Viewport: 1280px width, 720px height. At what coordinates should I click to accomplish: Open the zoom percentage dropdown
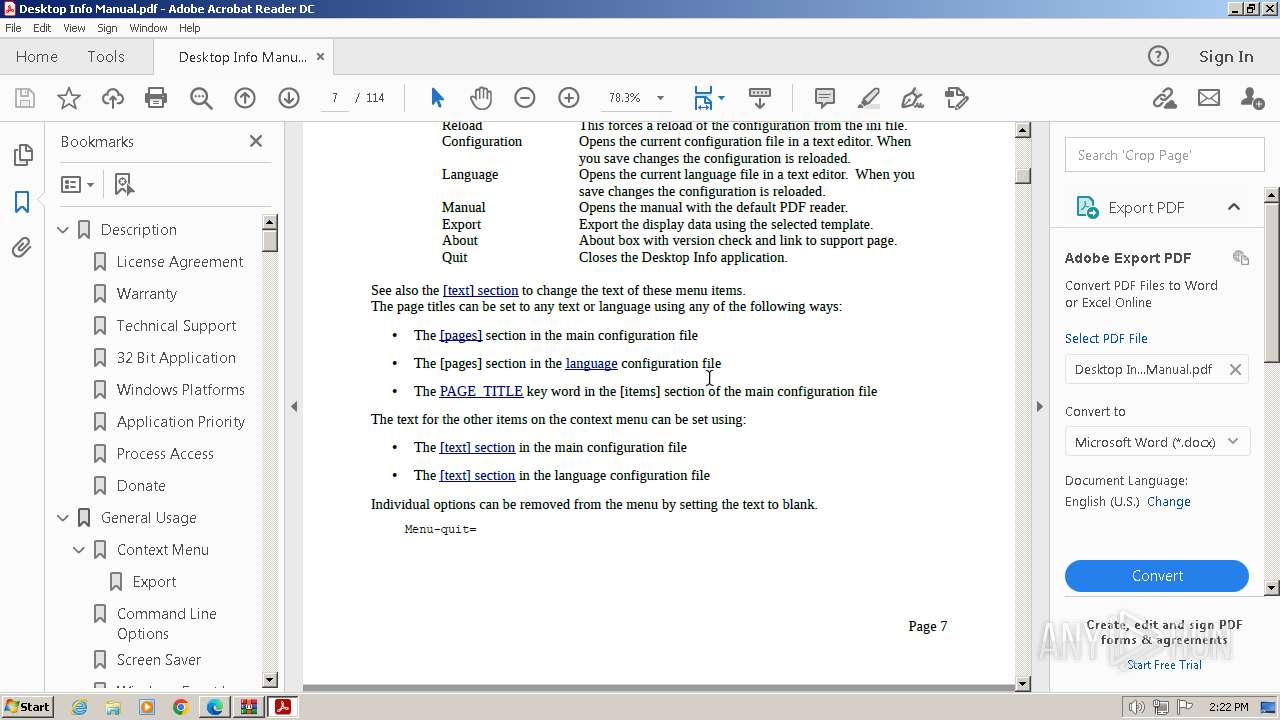click(660, 98)
